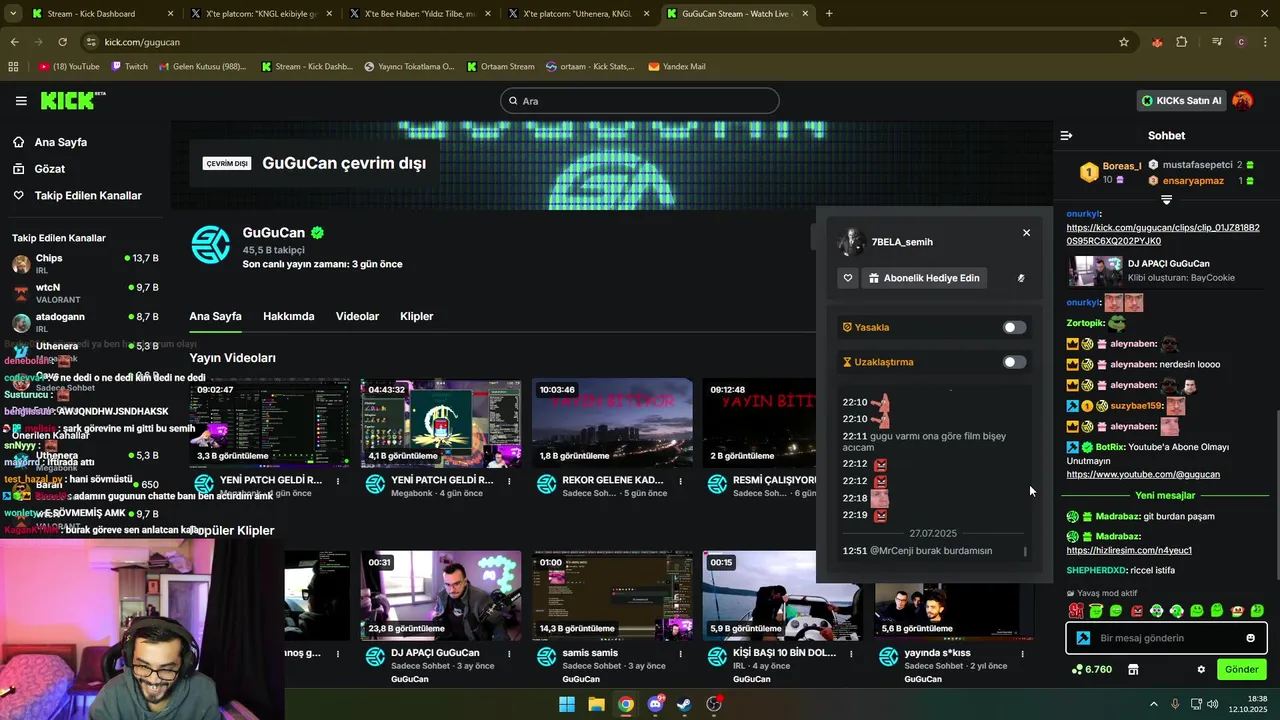Send the chat message with Gönder
Viewport: 1280px width, 720px height.
1241,669
